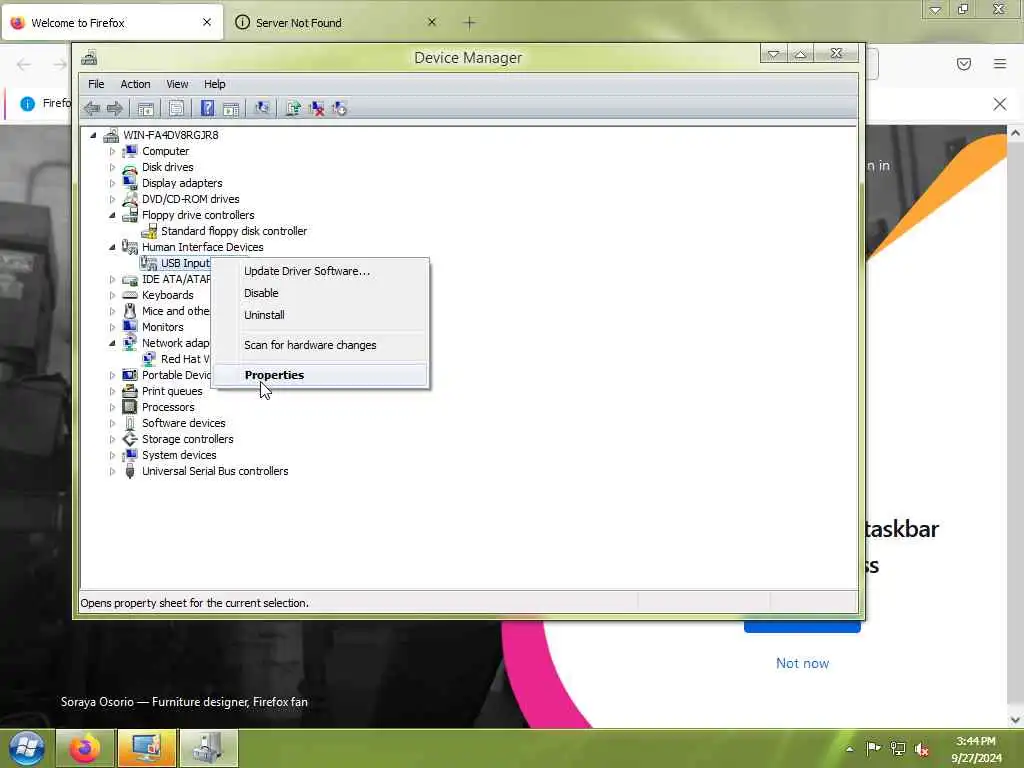
Task: Click the Storage controllers icon
Action: 130,439
